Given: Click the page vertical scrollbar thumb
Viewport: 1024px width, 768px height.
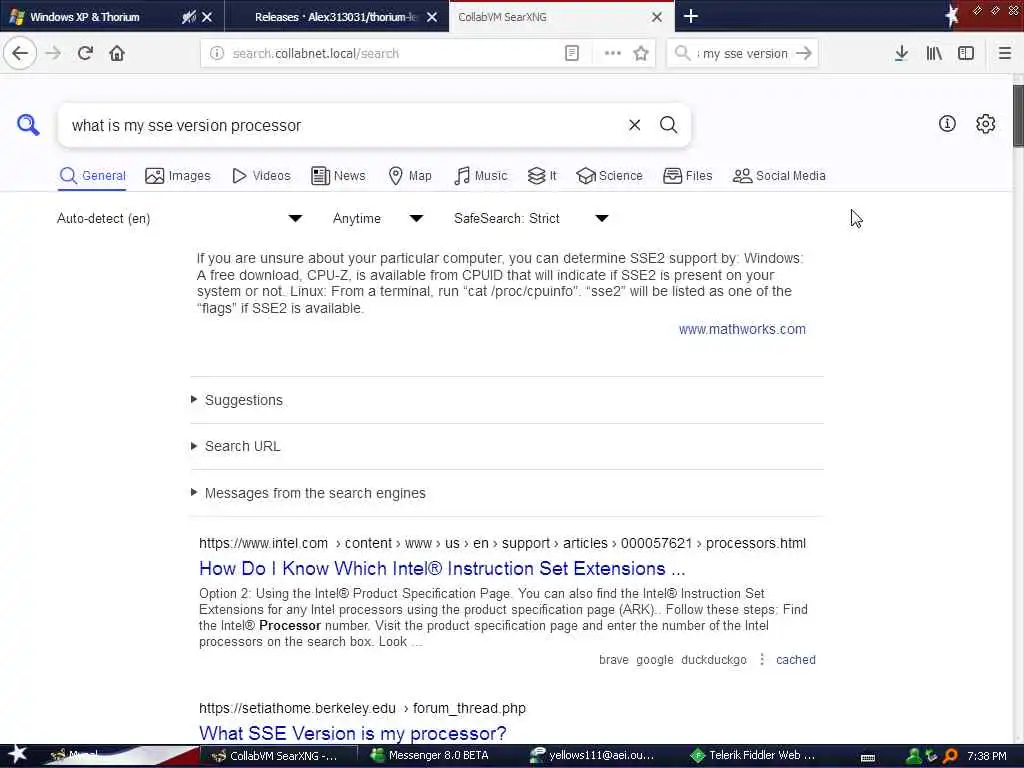Looking at the screenshot, I should (1018, 116).
